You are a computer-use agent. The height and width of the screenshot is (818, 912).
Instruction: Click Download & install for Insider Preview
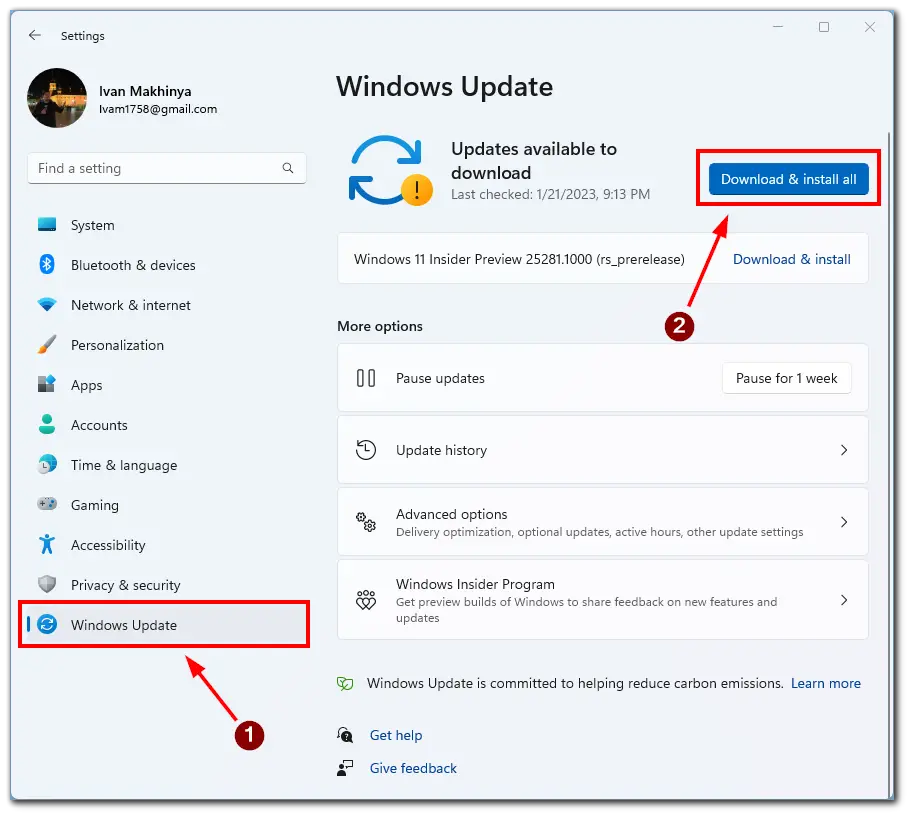[791, 259]
